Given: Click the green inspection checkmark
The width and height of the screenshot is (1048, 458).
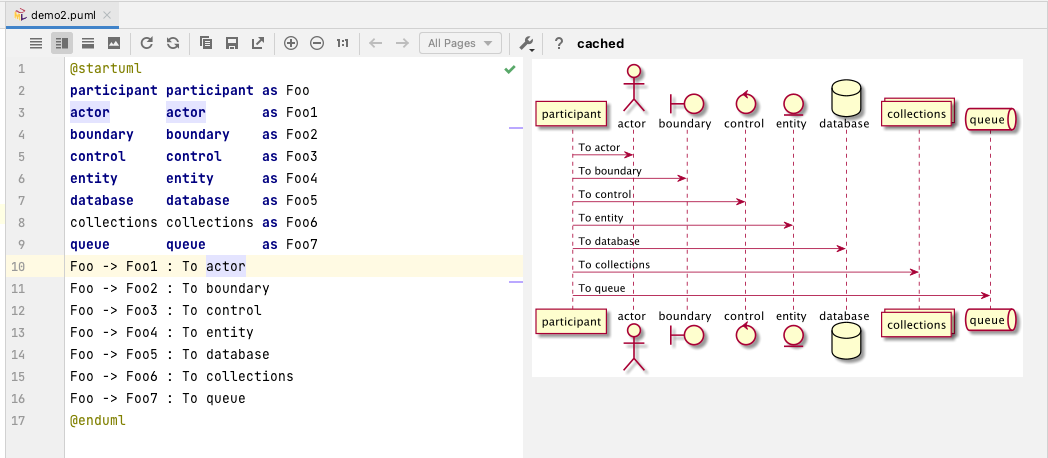Looking at the screenshot, I should tap(510, 69).
